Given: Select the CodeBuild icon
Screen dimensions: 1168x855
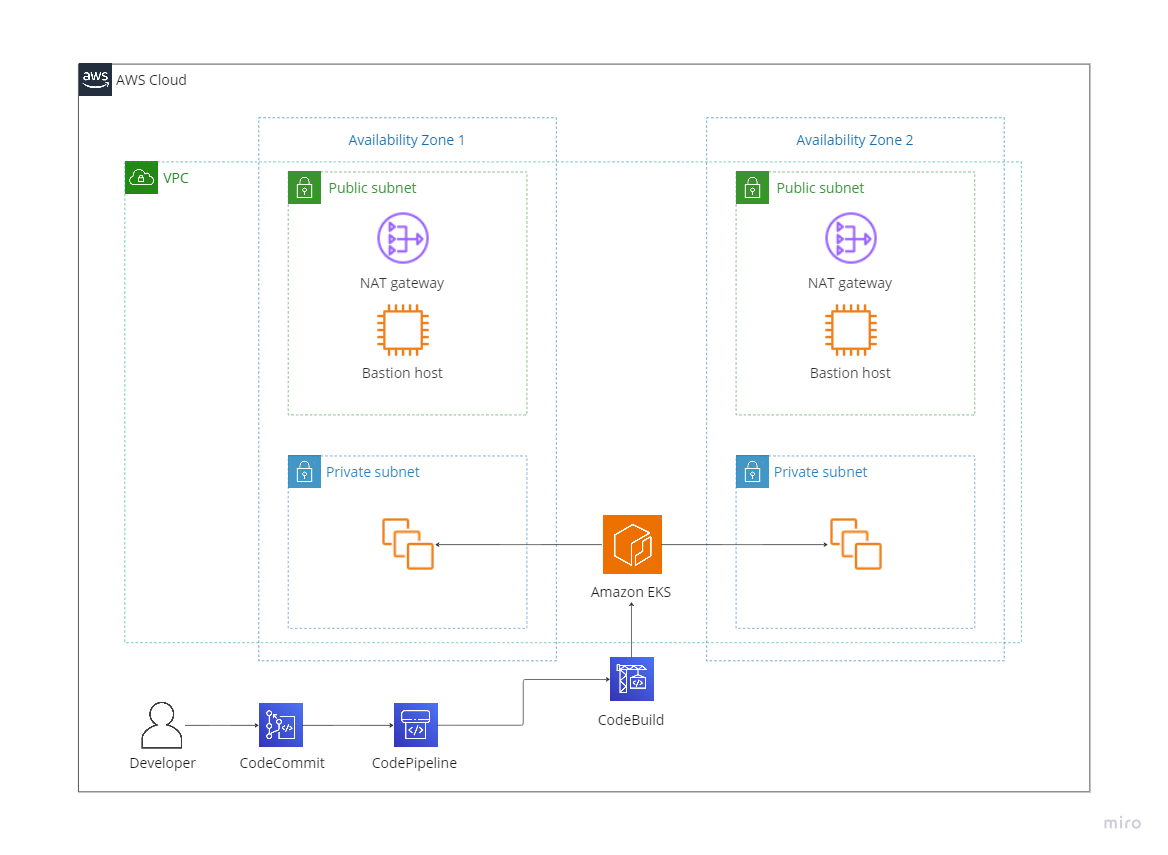Looking at the screenshot, I should point(632,679).
